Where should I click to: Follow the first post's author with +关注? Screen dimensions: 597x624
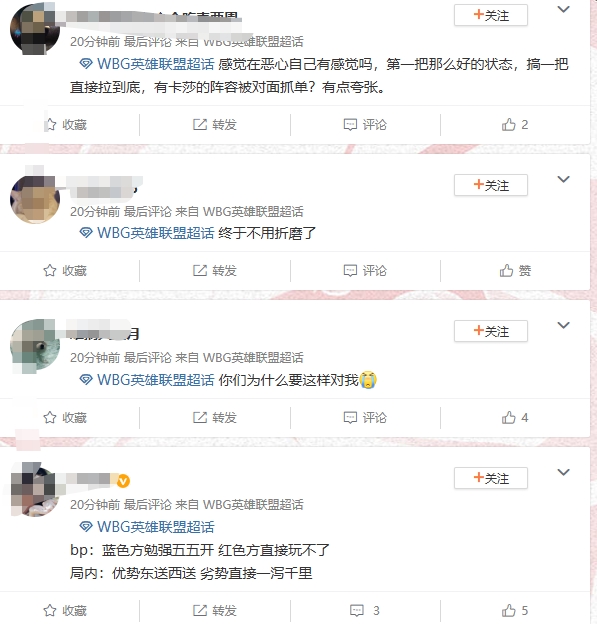(x=491, y=15)
